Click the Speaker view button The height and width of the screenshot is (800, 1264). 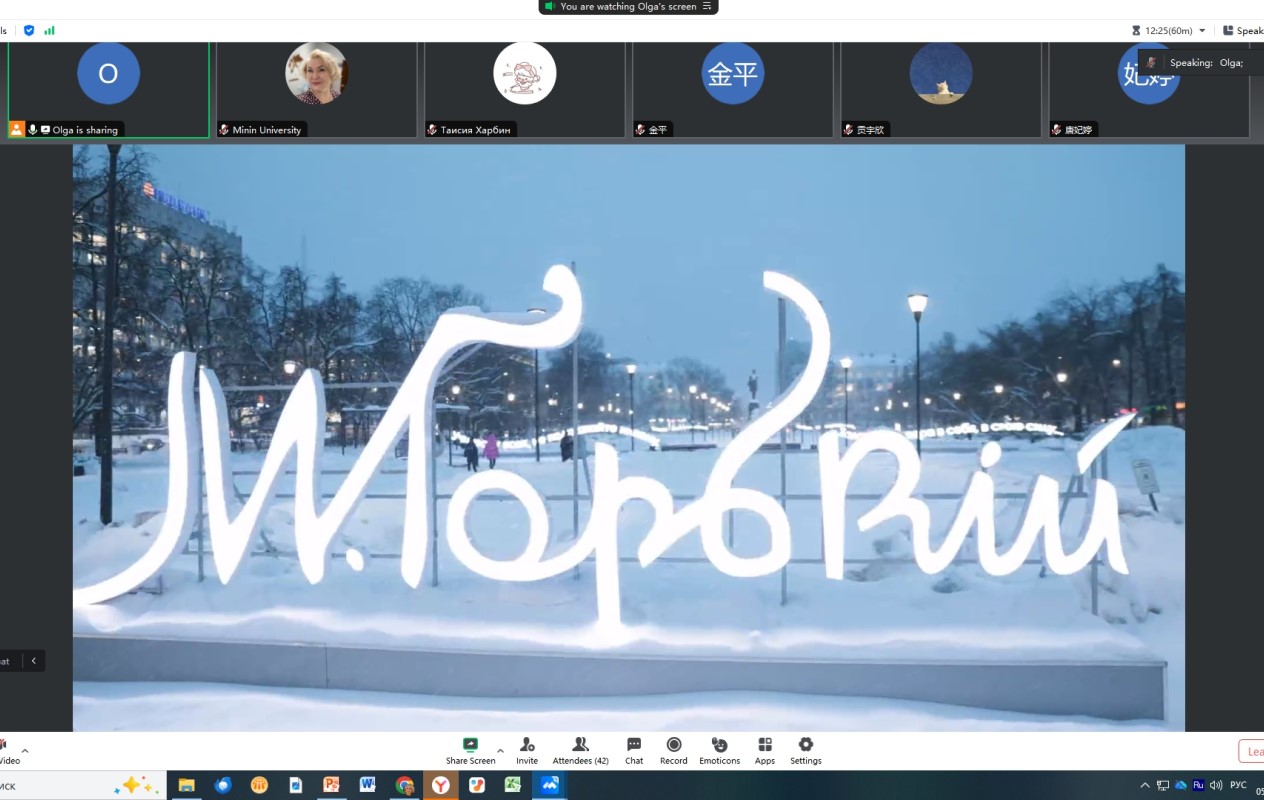[x=1243, y=31]
